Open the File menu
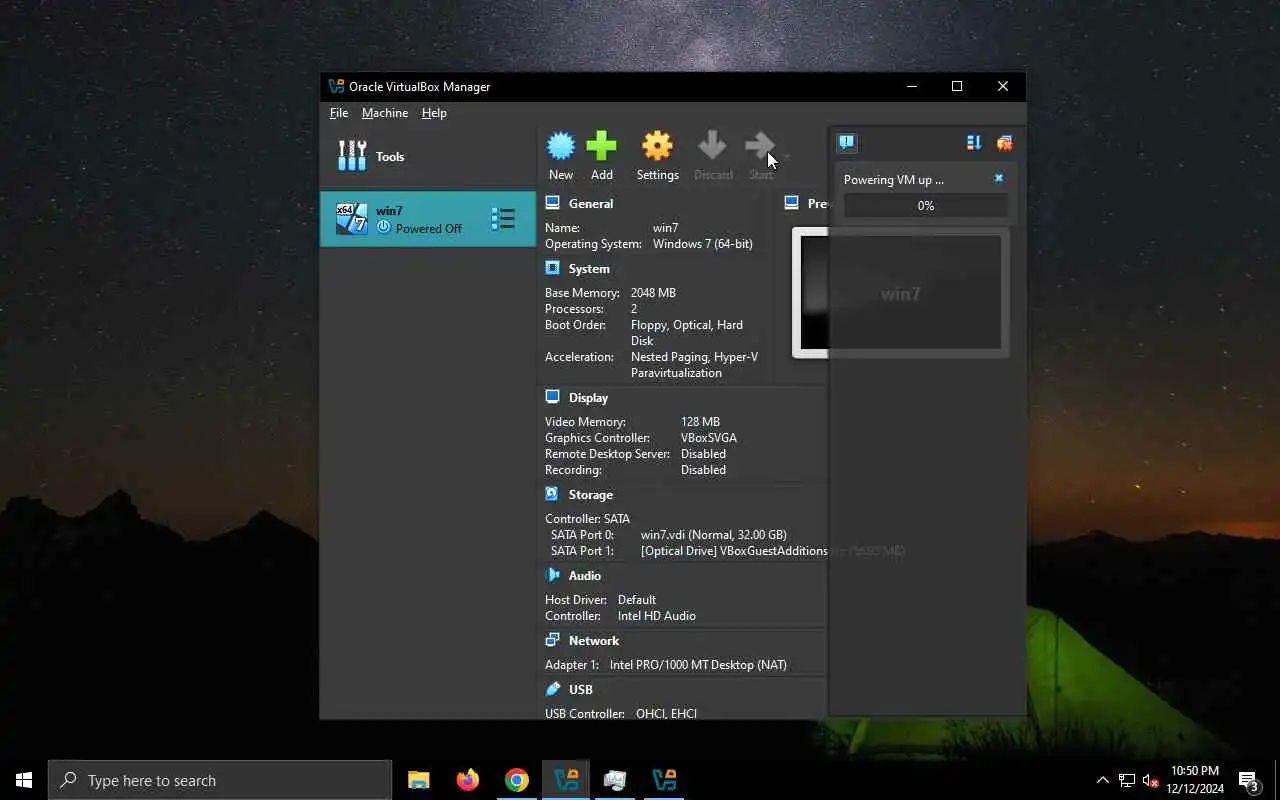Viewport: 1280px width, 800px height. 339,113
